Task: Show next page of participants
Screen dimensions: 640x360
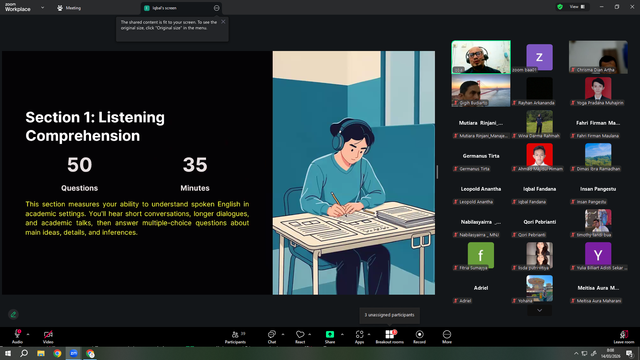Action: [x=539, y=311]
